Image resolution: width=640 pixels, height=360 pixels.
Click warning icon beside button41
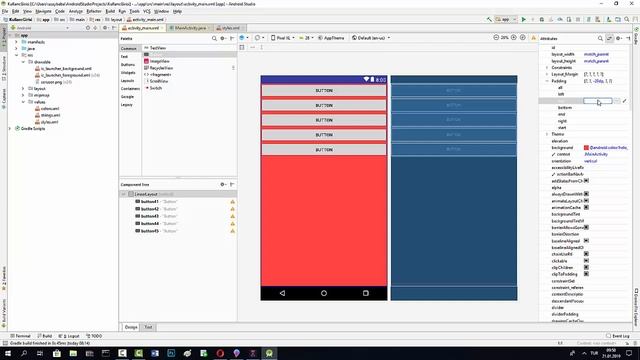coord(233,202)
